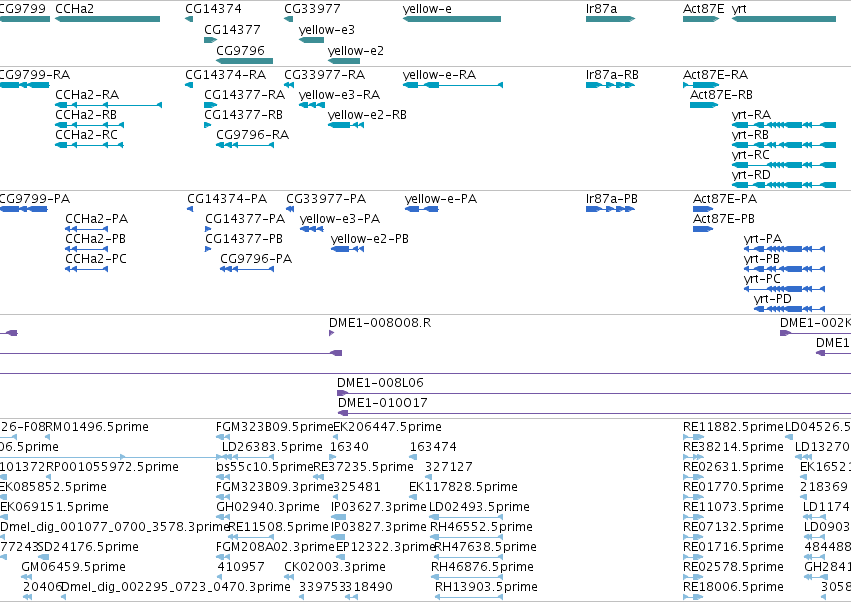The height and width of the screenshot is (602, 851).
Task: Click transcript yellow-e3-RA label
Action: click(339, 94)
